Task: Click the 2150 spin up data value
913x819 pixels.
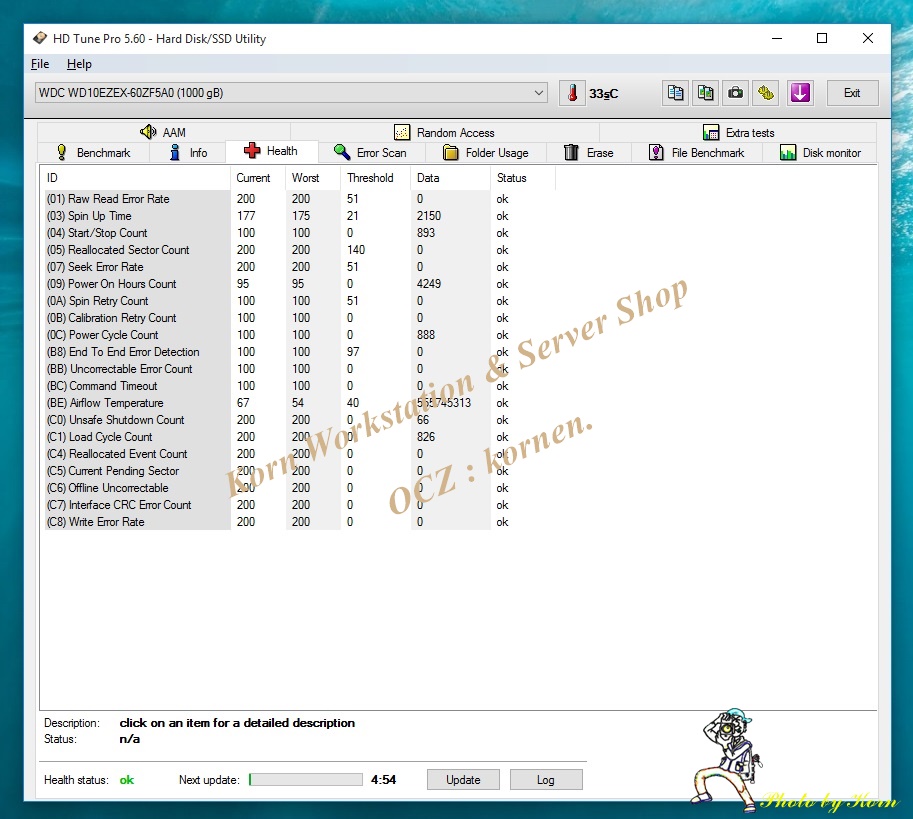Action: pos(429,216)
